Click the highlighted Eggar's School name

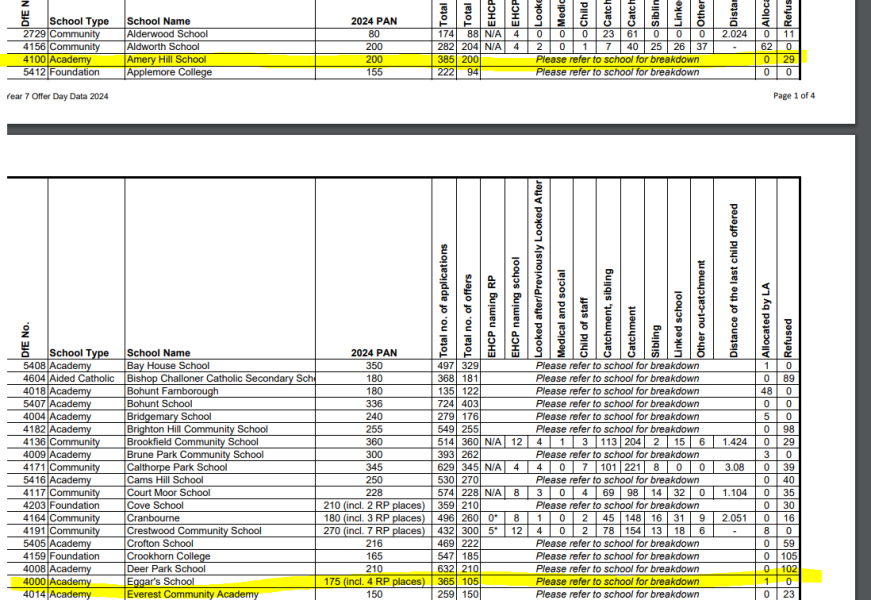tap(160, 582)
